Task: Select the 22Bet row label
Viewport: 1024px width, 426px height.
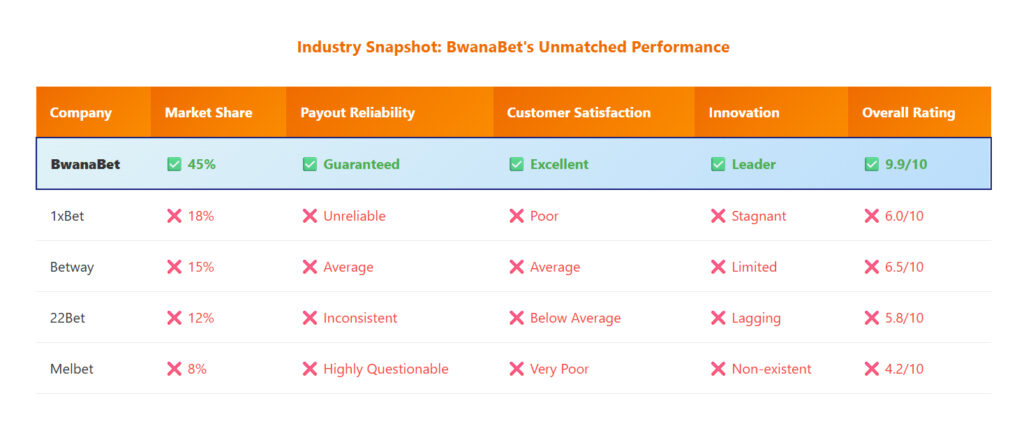Action: [68, 318]
